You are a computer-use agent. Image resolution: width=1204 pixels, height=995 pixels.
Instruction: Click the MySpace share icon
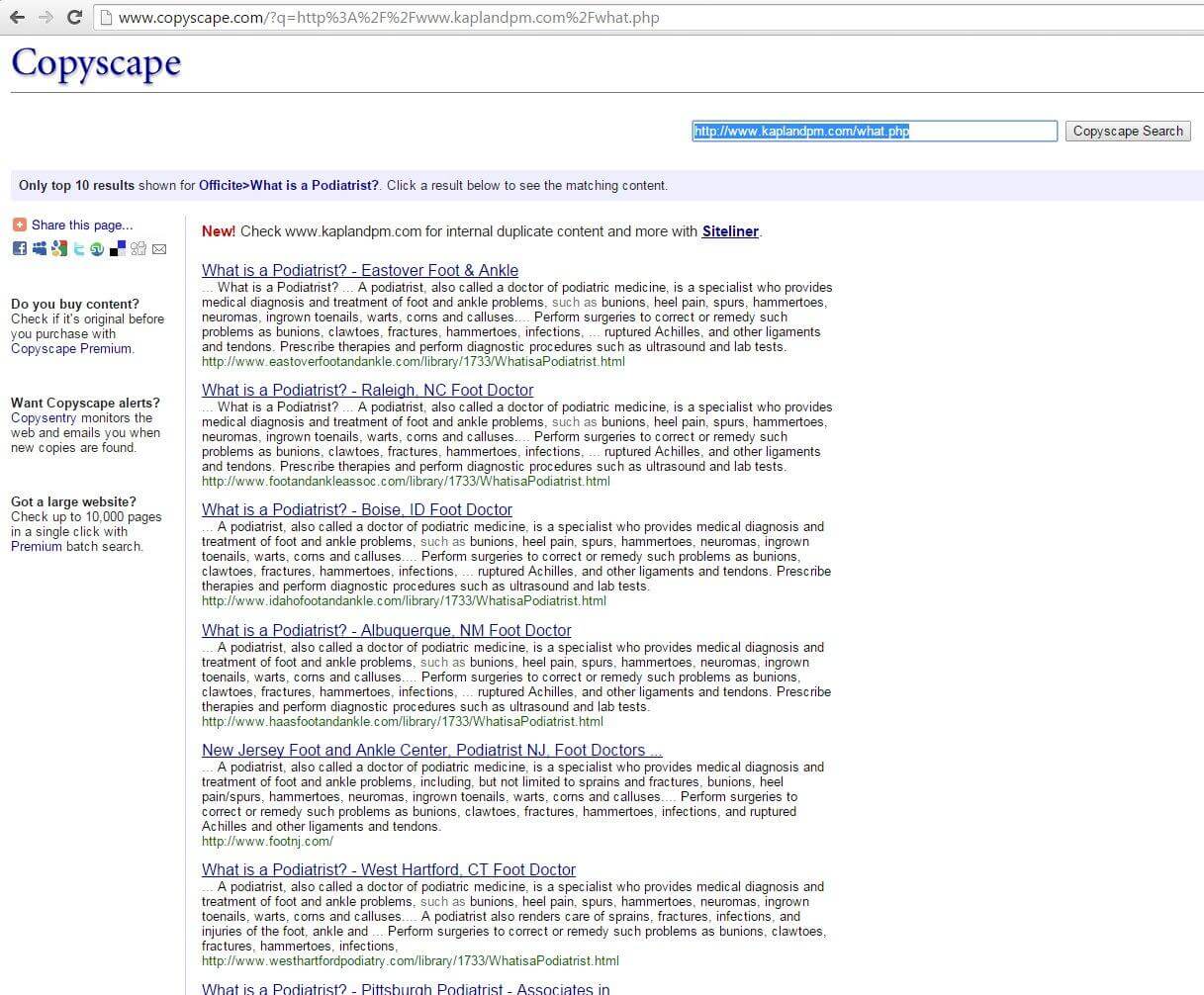tap(40, 248)
